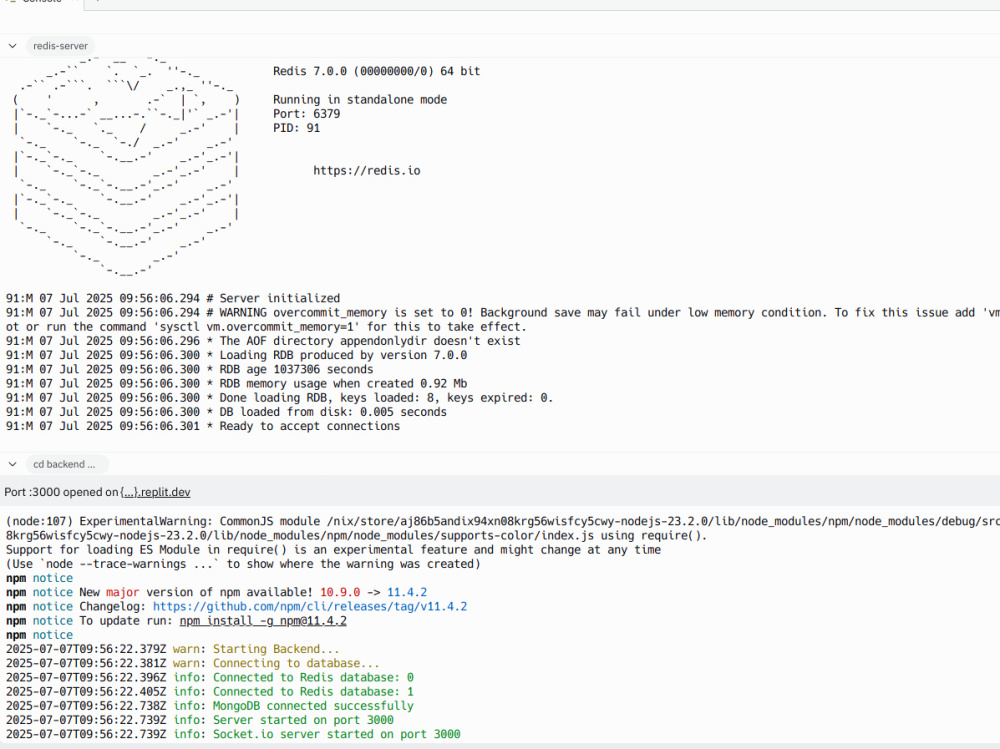Click the npm install -g npm@11.4.2 command

(263, 621)
